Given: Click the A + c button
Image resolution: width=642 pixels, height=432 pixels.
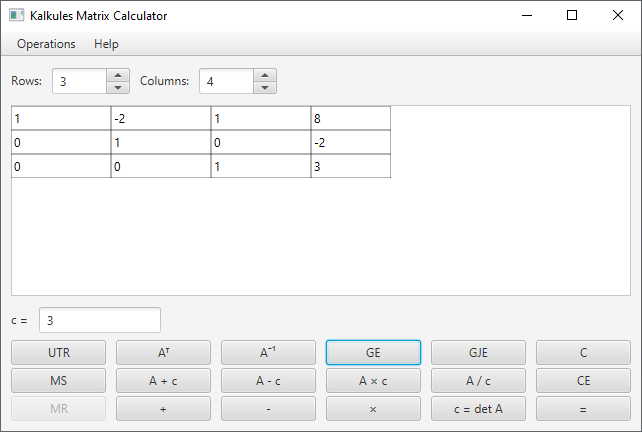Looking at the screenshot, I should 163,380.
